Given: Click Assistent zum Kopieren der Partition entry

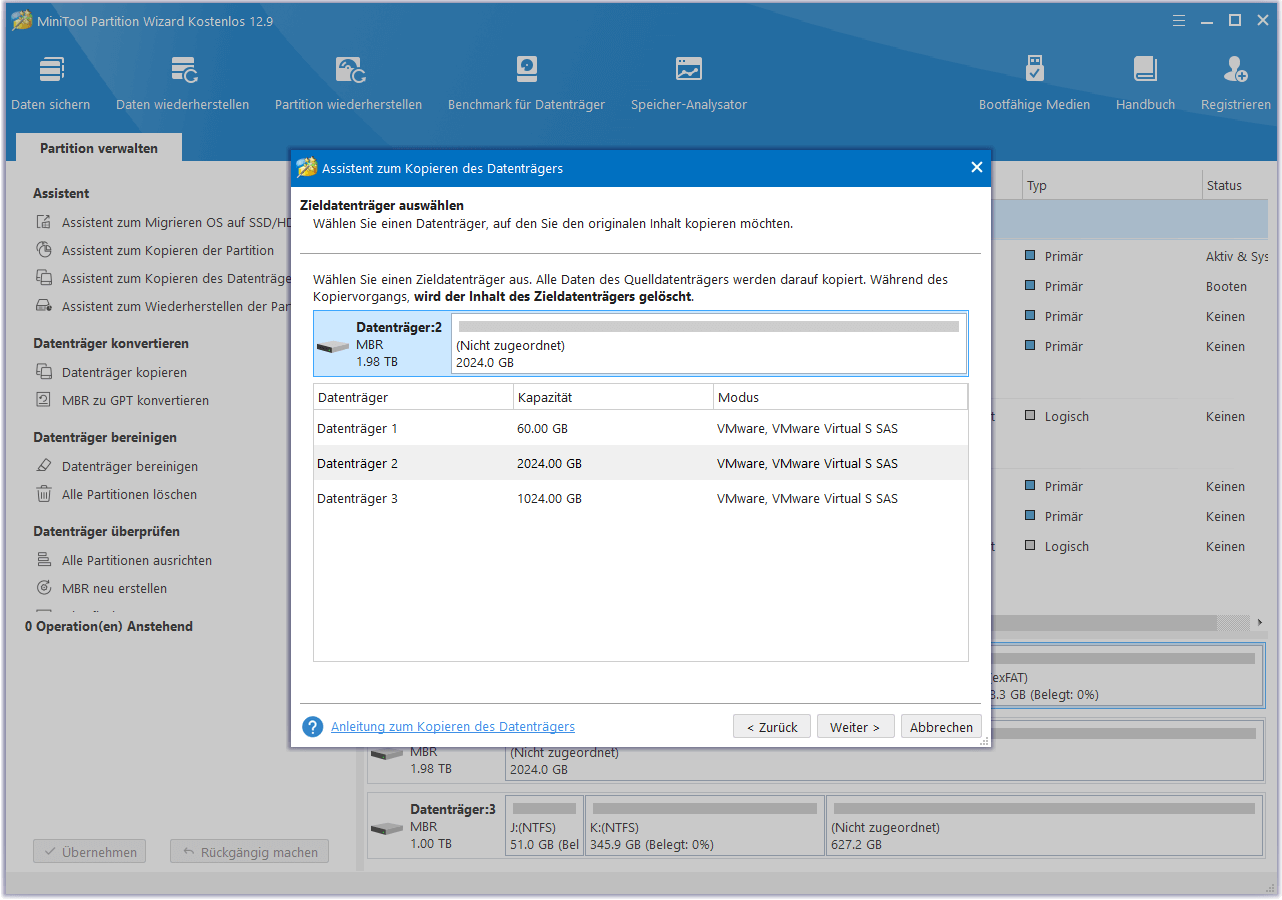Looking at the screenshot, I should 168,250.
